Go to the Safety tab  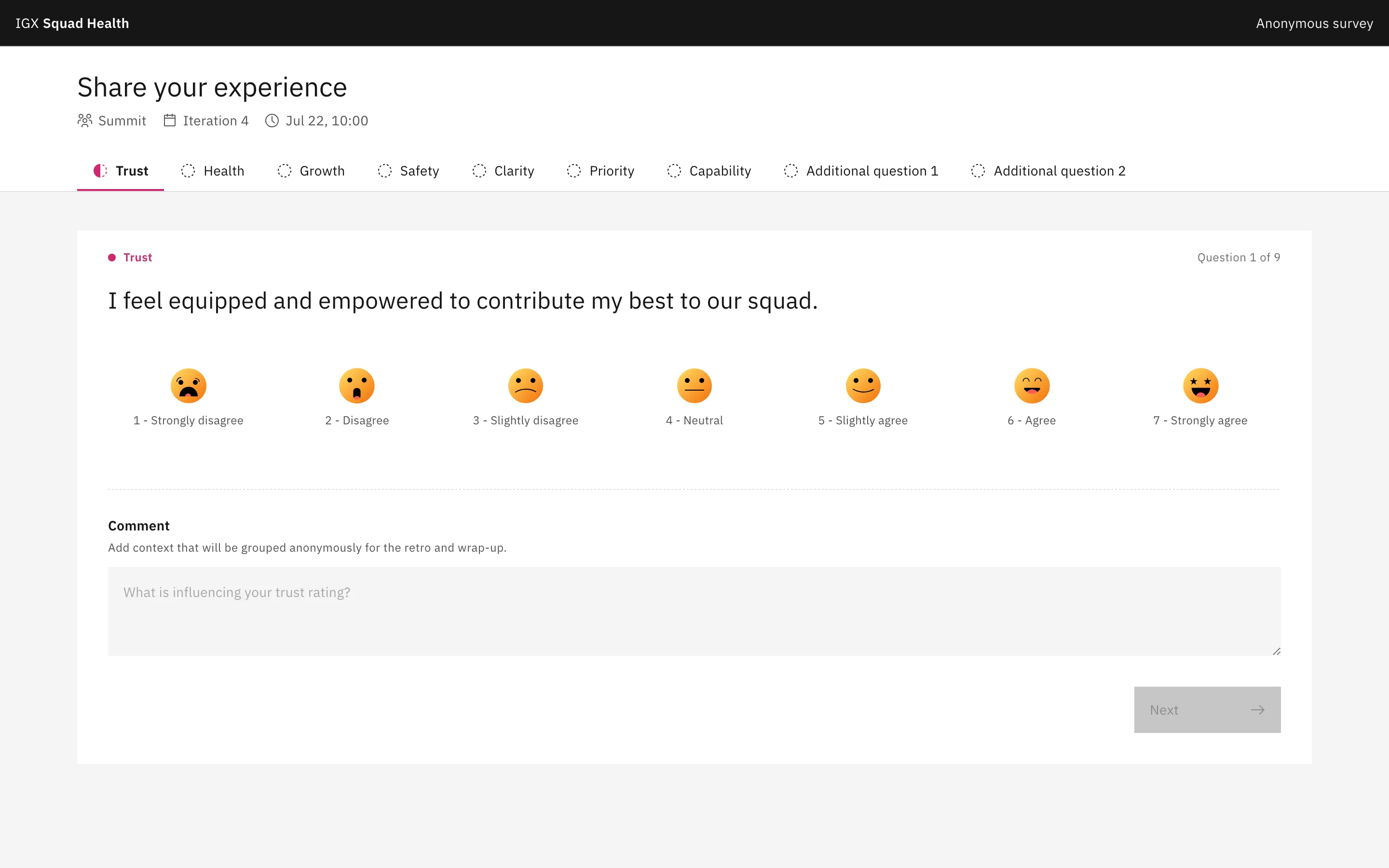pyautogui.click(x=408, y=171)
